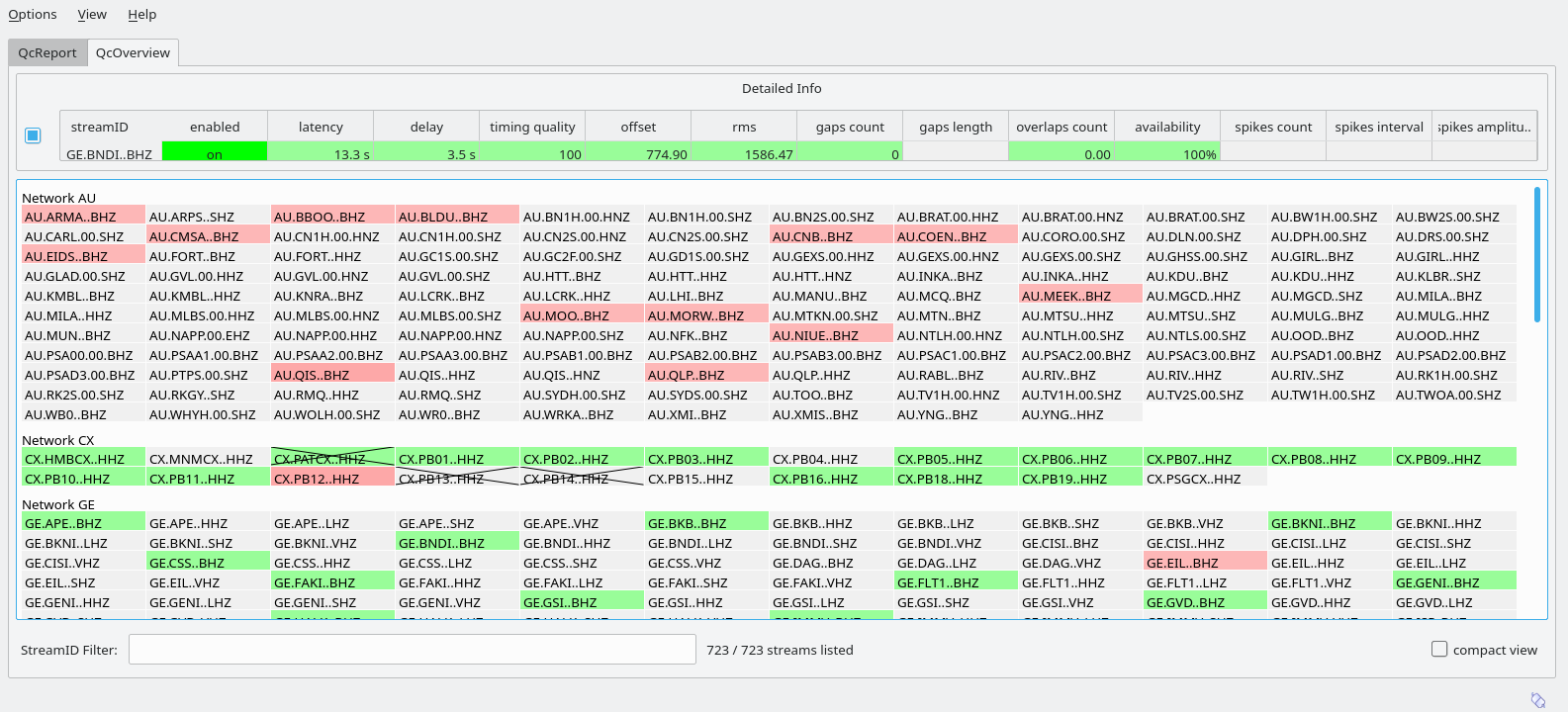Click the availability column header
The width and height of the screenshot is (1568, 712).
pos(1167,127)
